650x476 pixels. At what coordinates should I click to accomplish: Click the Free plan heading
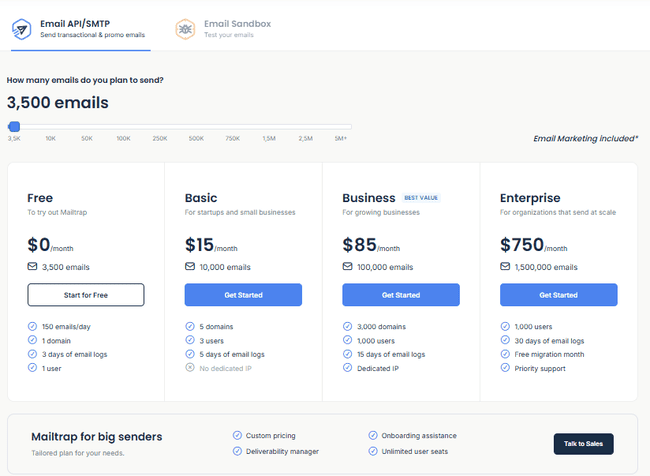pyautogui.click(x=40, y=198)
